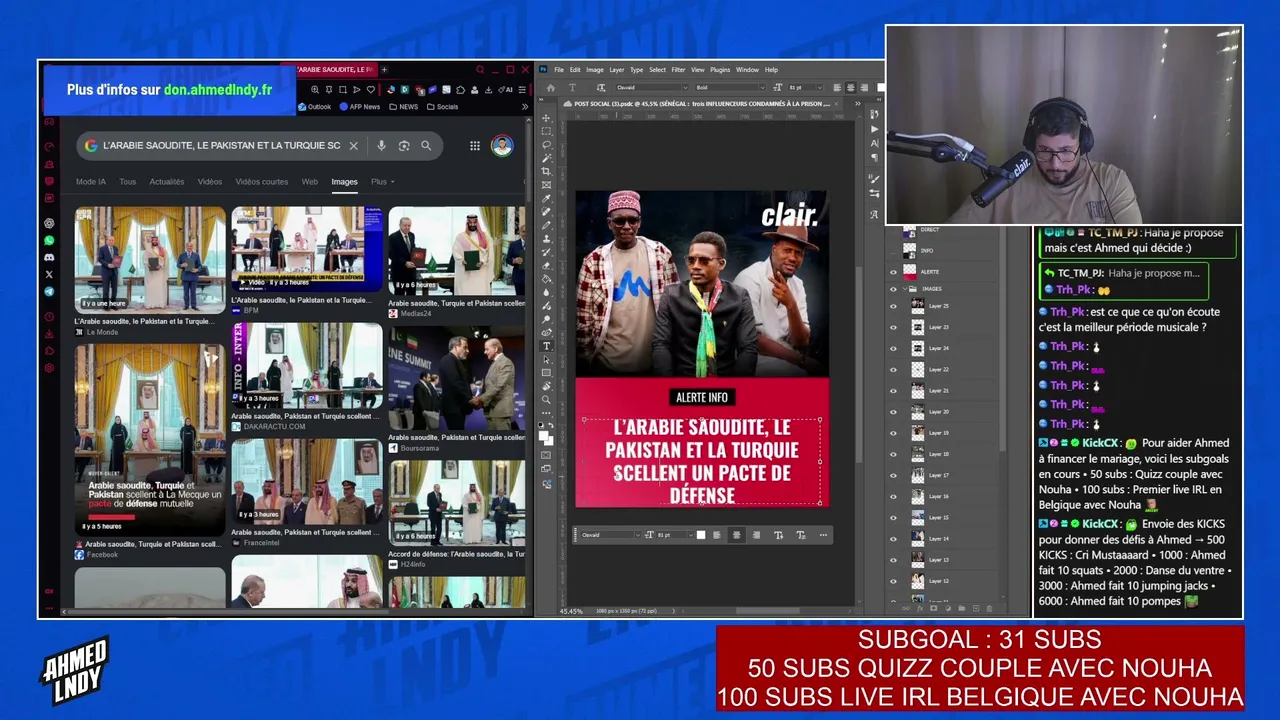Select the Crop tool
This screenshot has height=720, width=1280.
[x=546, y=172]
